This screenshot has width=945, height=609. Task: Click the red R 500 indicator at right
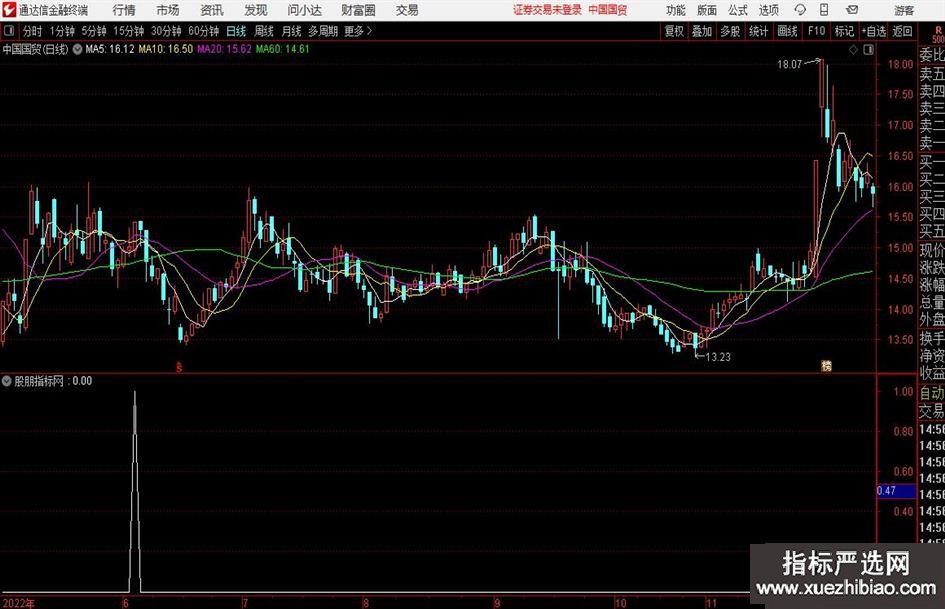(x=938, y=34)
